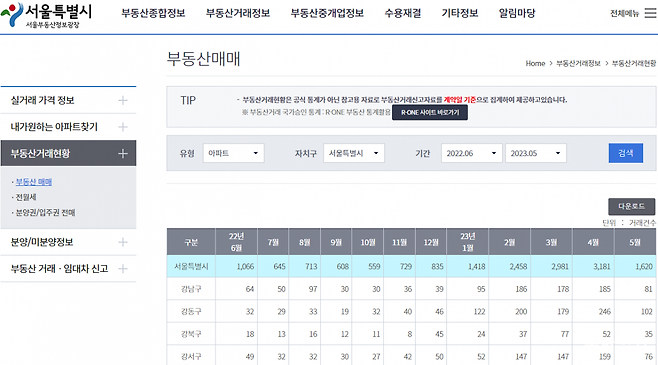658x365 pixels.
Task: Expand 부동산 거래·임대차 신고 plus icon
Action: click(123, 269)
